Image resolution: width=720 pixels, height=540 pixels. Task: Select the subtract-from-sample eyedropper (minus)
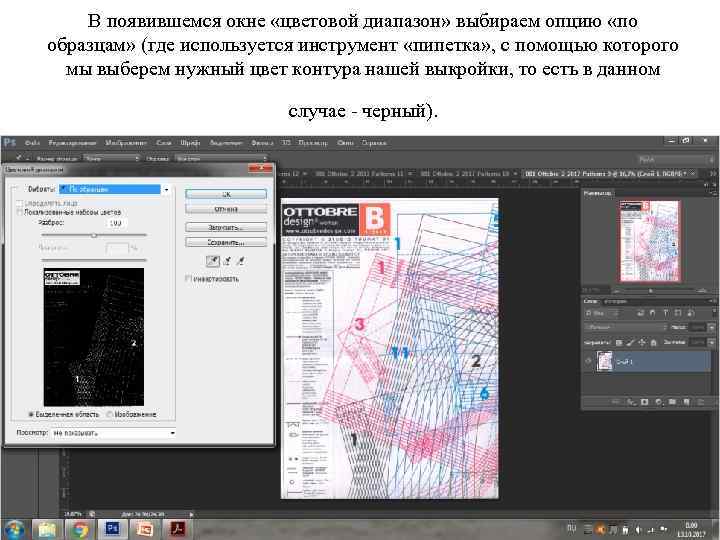(240, 261)
